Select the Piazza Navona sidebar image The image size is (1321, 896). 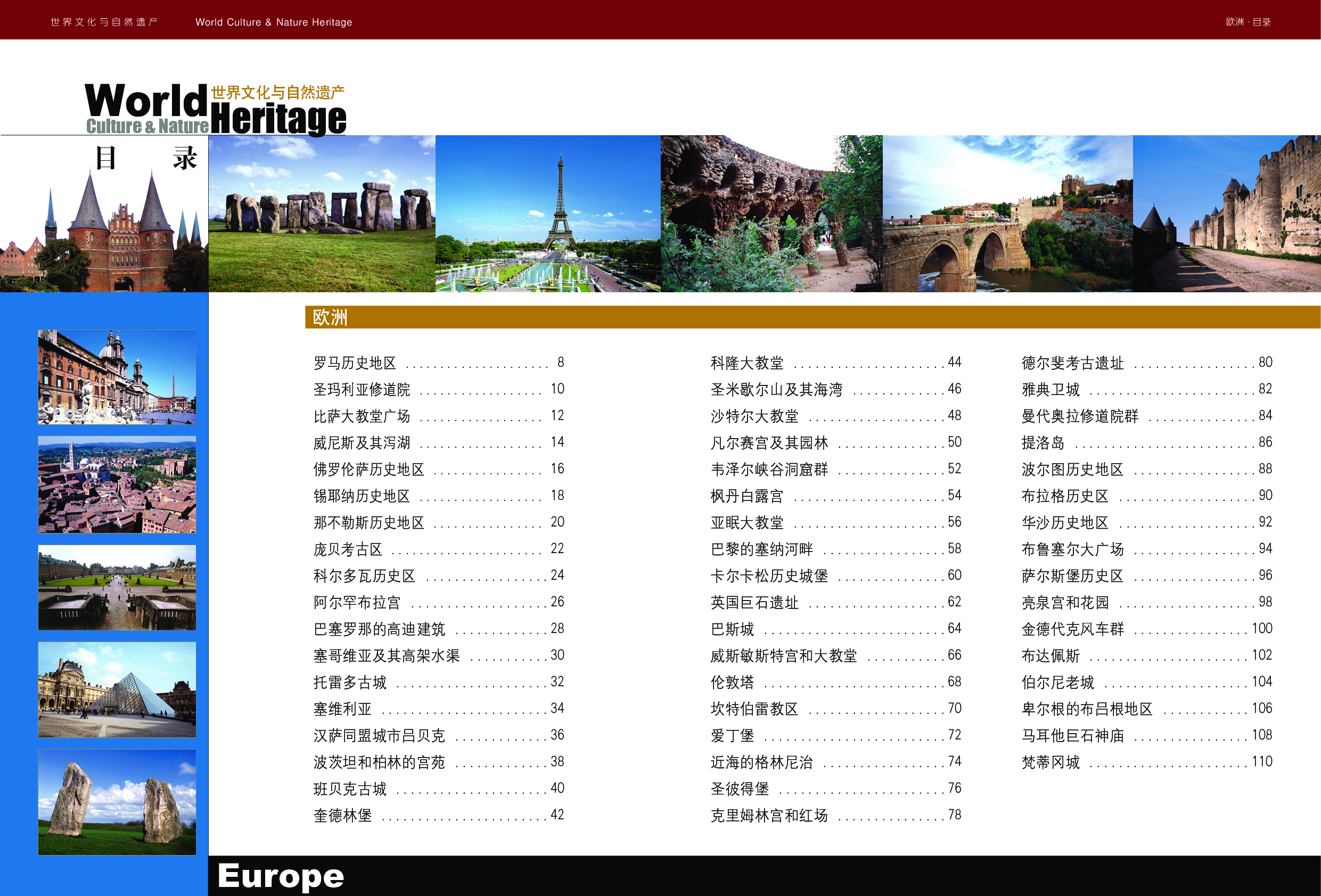tap(116, 376)
